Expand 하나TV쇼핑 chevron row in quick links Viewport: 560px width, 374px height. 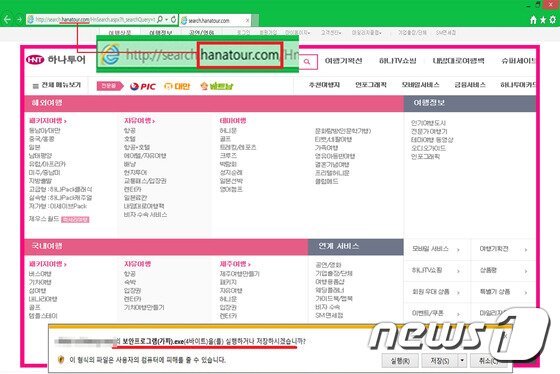tap(436, 270)
